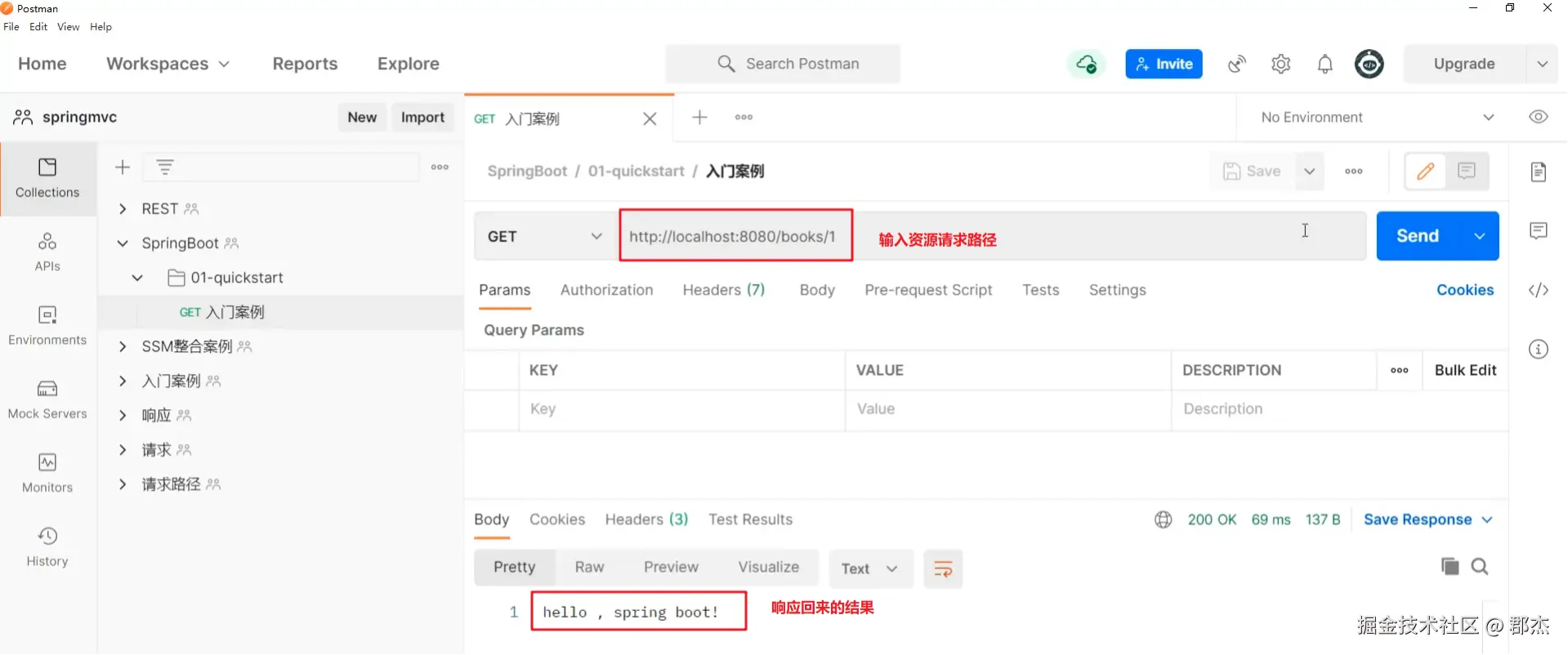Expand the REST collection
This screenshot has width=1568, height=655.
point(123,209)
